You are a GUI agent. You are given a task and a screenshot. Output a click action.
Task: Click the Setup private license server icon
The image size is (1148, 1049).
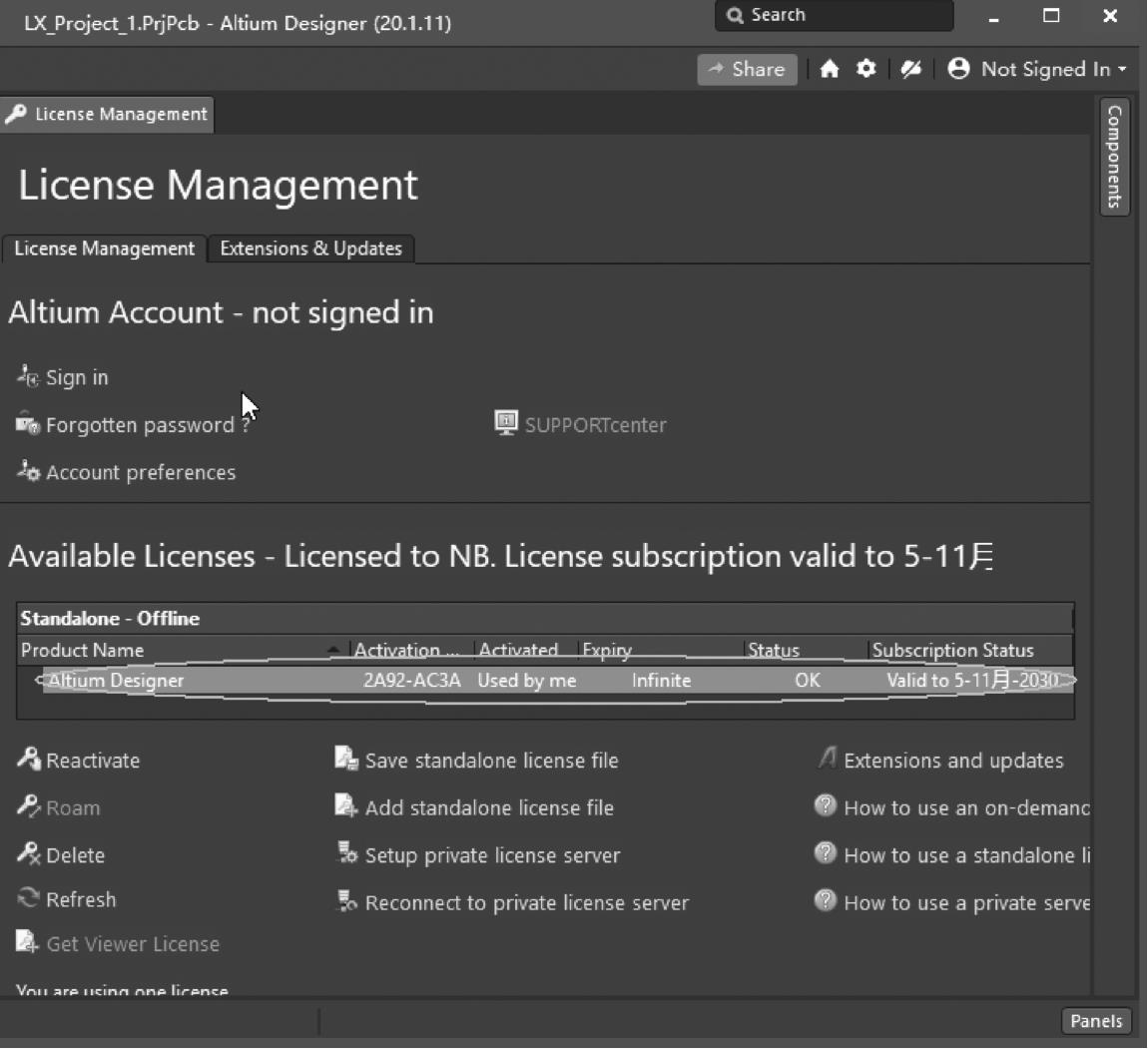(x=346, y=854)
